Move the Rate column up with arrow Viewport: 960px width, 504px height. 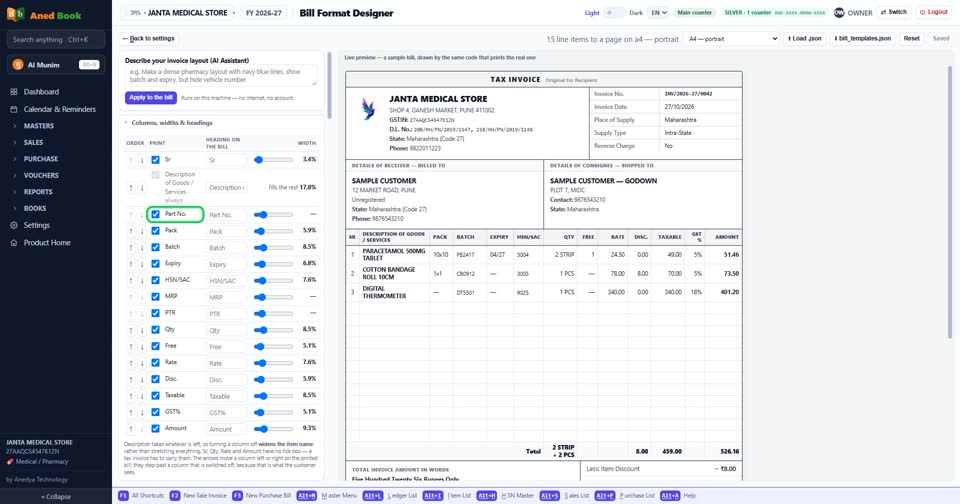pos(130,363)
